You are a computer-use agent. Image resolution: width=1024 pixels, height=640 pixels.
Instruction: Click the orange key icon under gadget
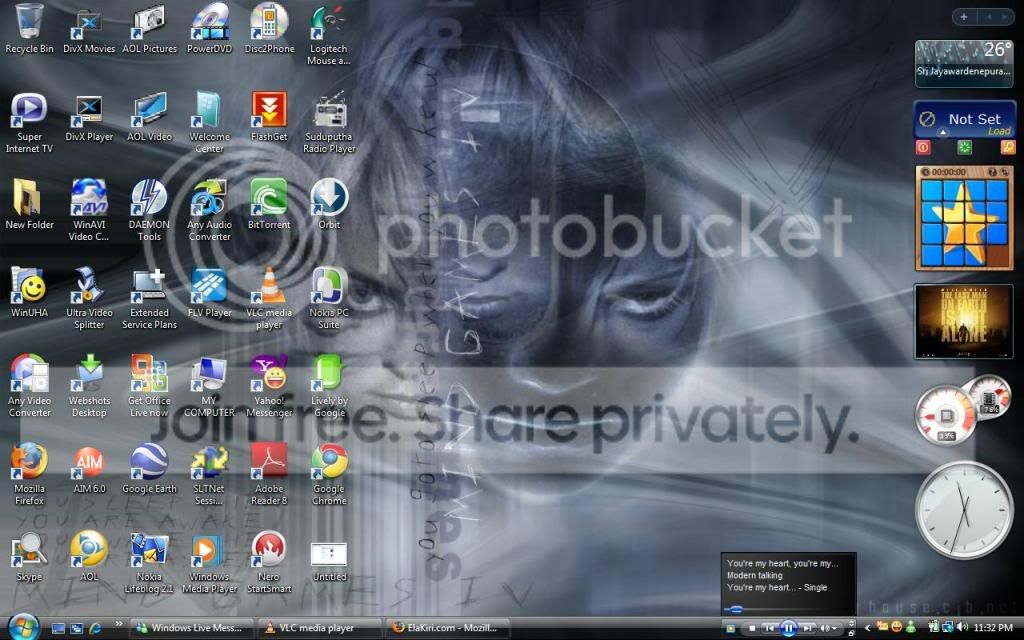click(x=1008, y=148)
